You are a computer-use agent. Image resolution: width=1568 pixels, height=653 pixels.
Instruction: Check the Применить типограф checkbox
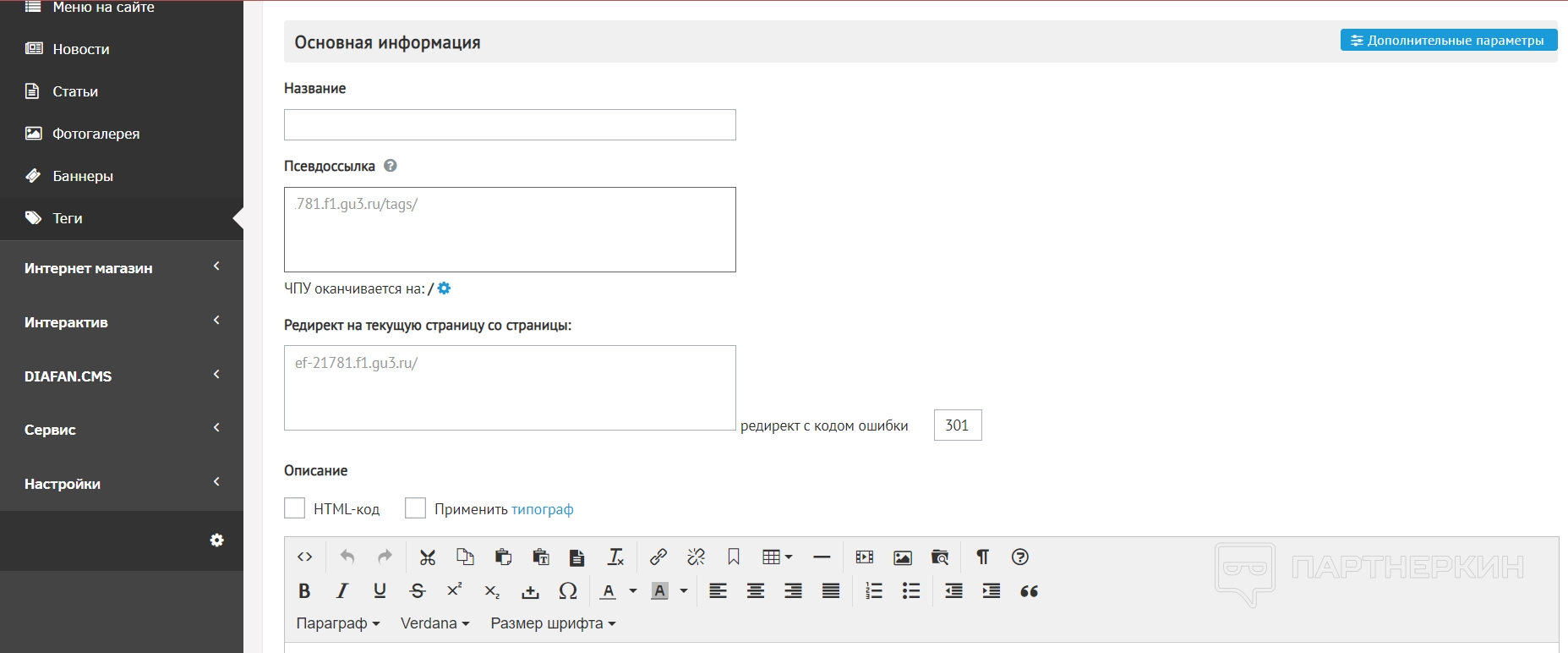point(415,508)
